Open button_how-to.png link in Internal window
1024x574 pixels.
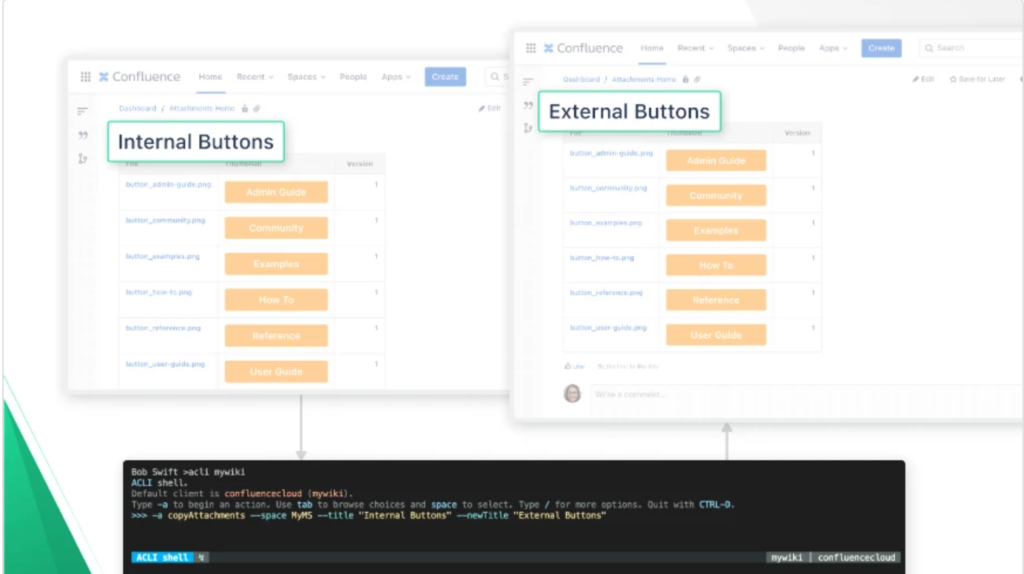coord(159,293)
